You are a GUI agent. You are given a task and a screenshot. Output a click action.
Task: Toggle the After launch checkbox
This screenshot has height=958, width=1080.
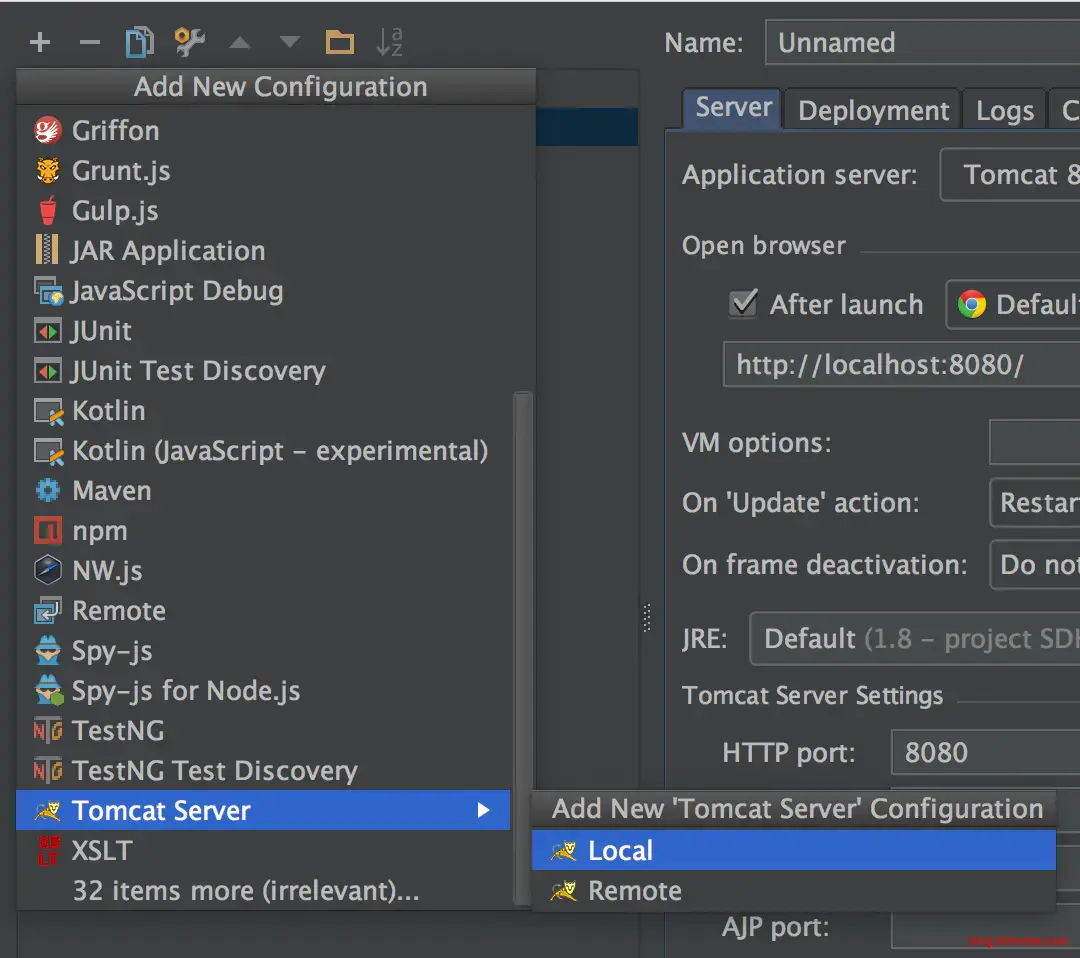pyautogui.click(x=743, y=304)
